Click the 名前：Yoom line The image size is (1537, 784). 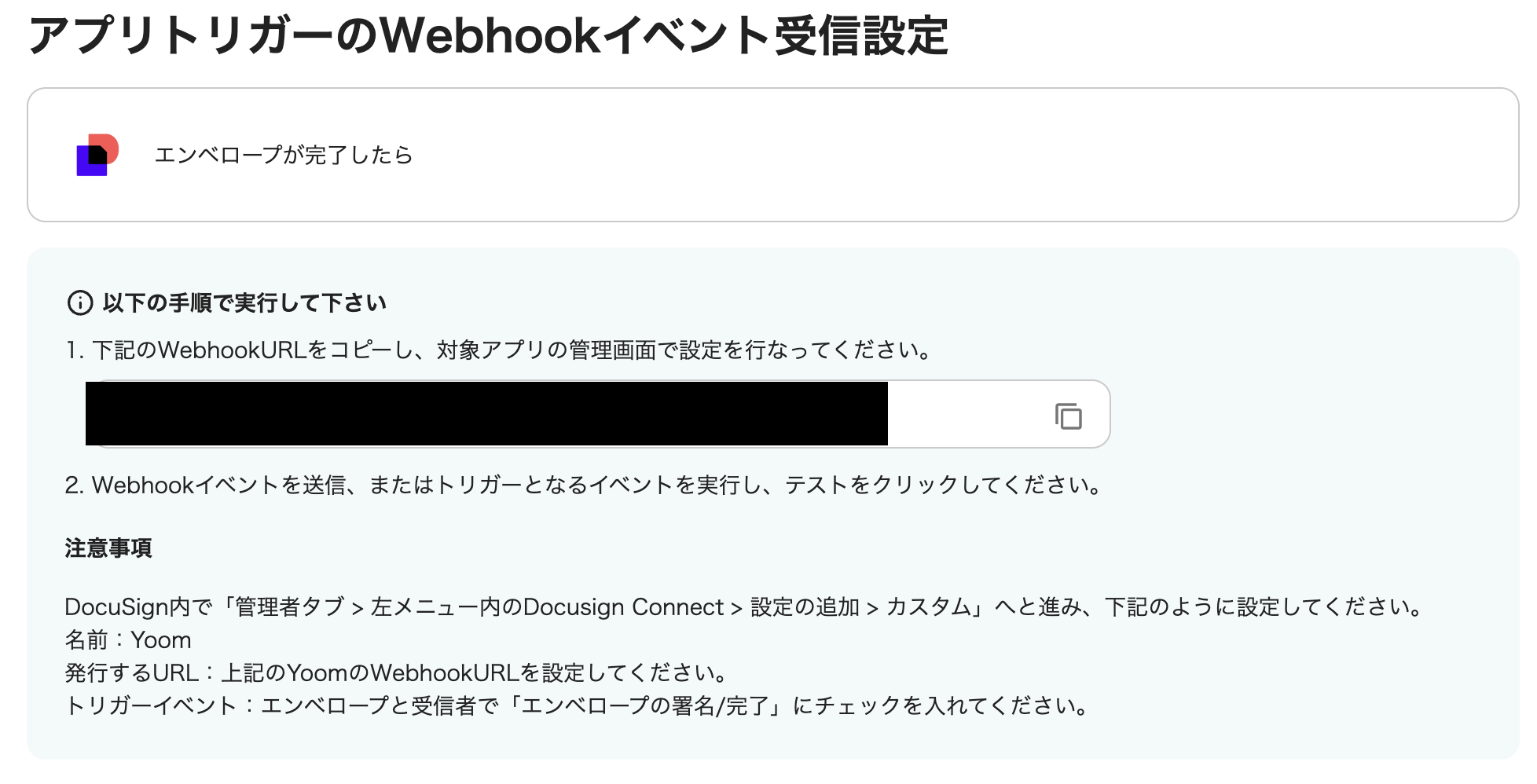click(x=128, y=639)
